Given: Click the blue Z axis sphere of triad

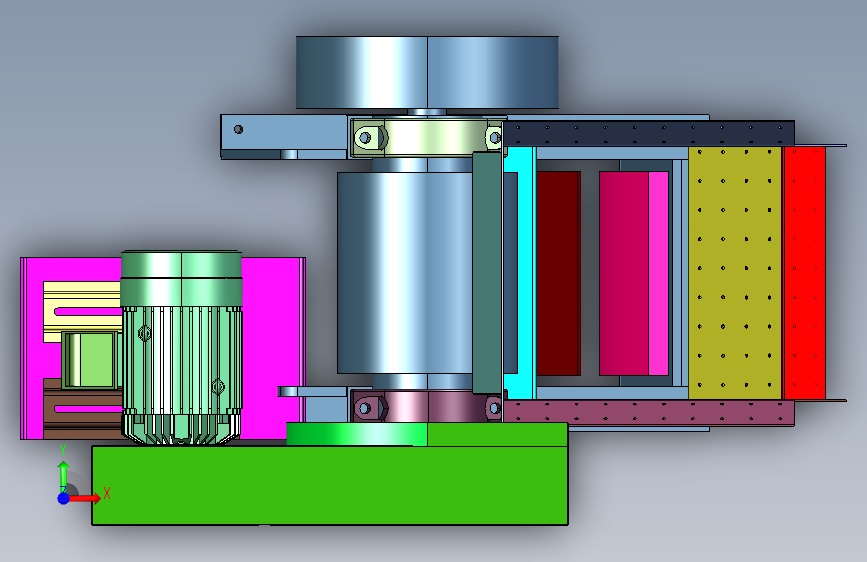Looking at the screenshot, I should pos(64,498).
